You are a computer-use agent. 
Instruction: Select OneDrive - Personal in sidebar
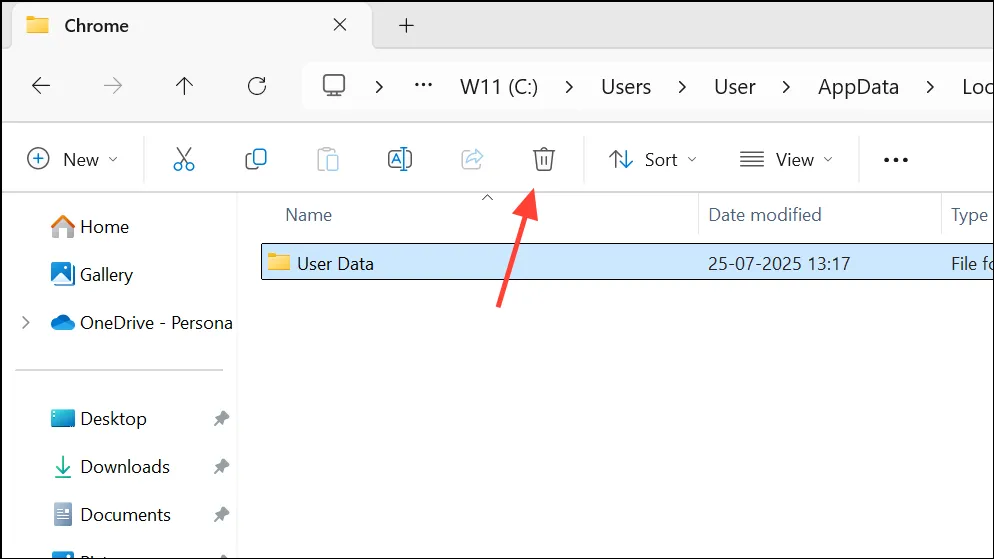[141, 323]
